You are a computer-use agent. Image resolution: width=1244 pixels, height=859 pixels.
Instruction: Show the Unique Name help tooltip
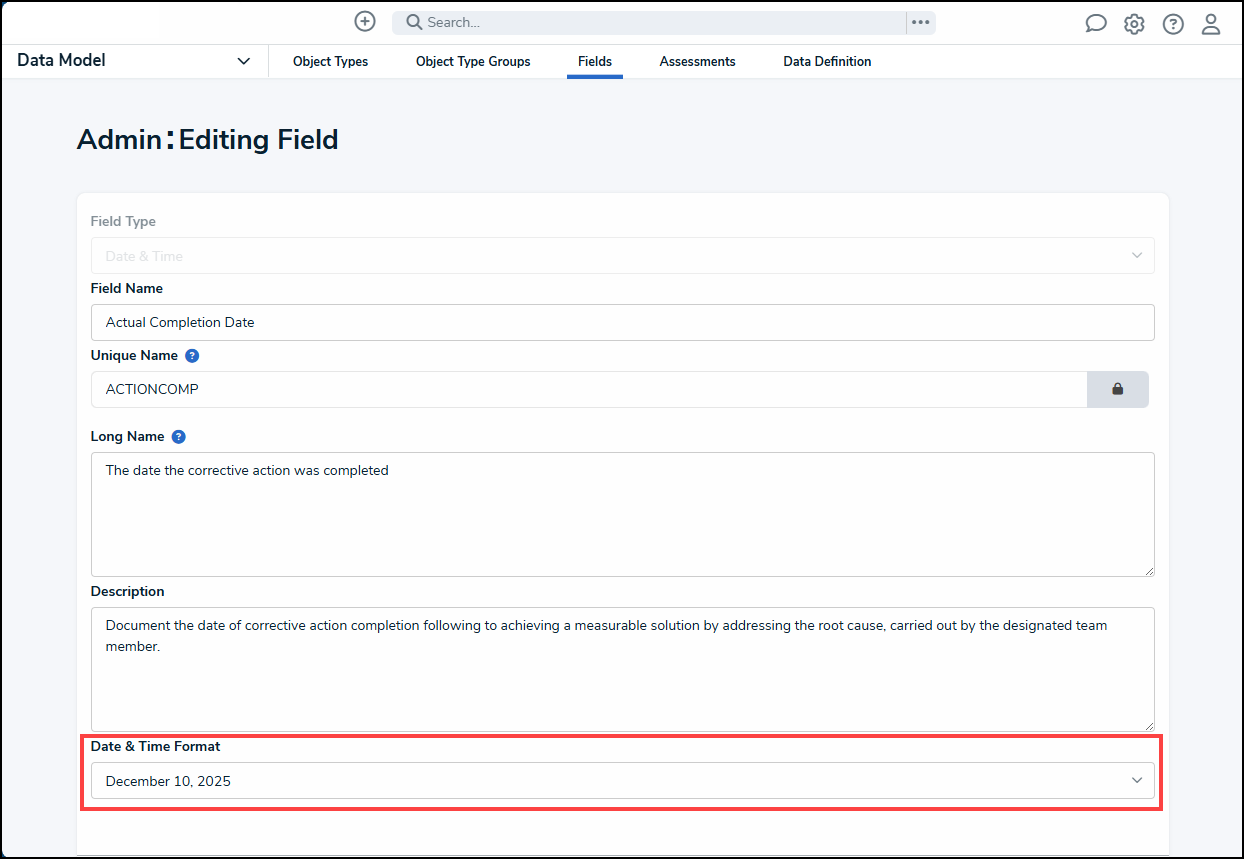[x=191, y=355]
